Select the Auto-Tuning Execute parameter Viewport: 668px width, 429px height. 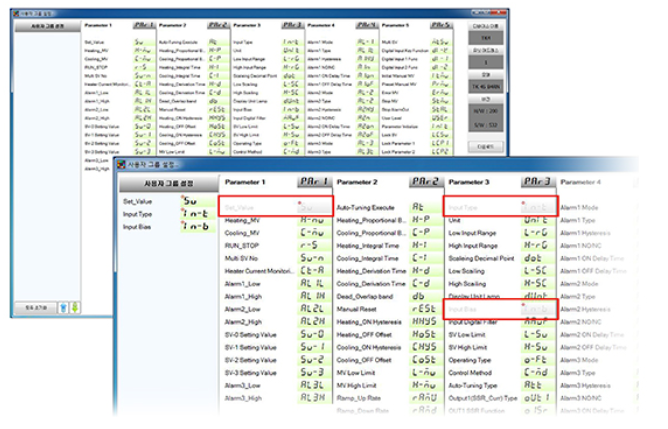(374, 206)
